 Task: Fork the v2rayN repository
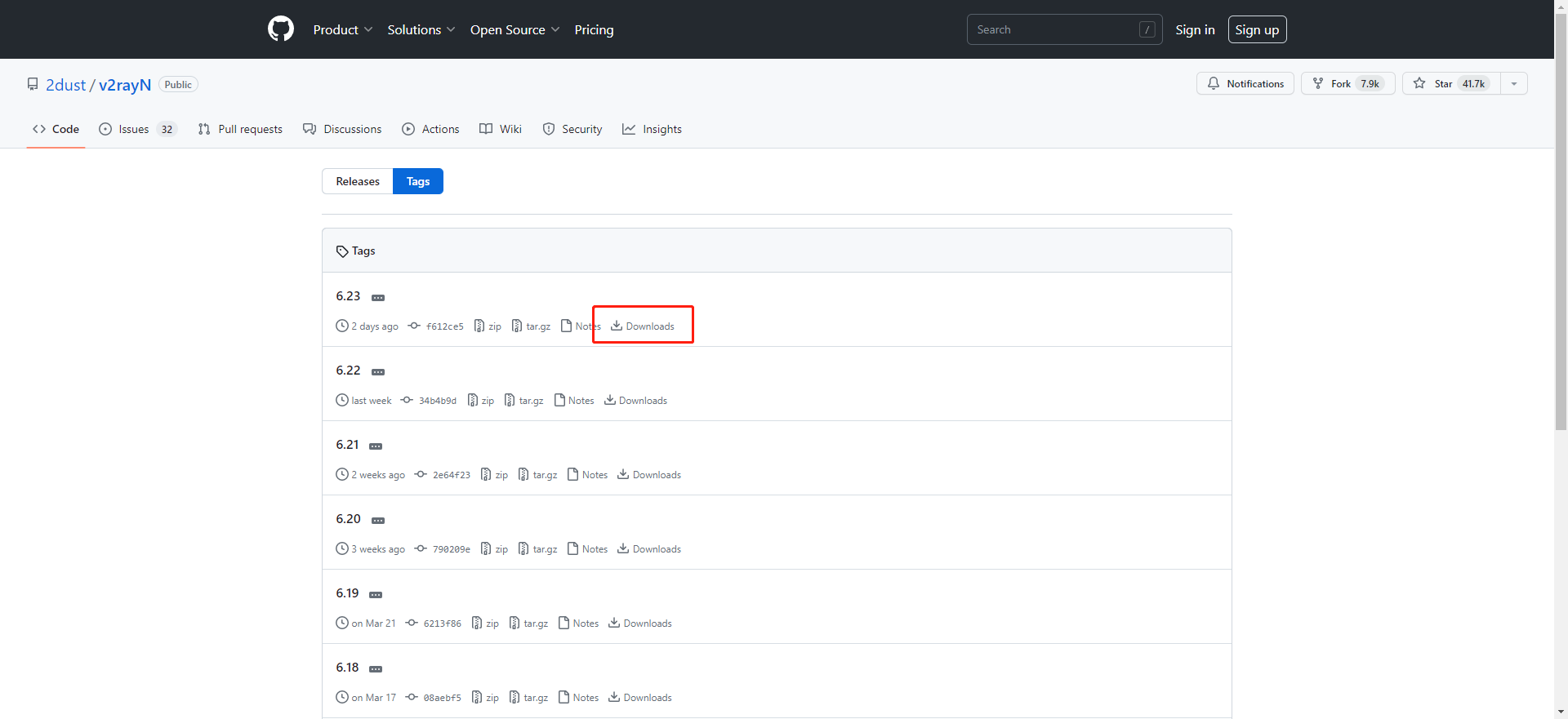[x=1348, y=83]
